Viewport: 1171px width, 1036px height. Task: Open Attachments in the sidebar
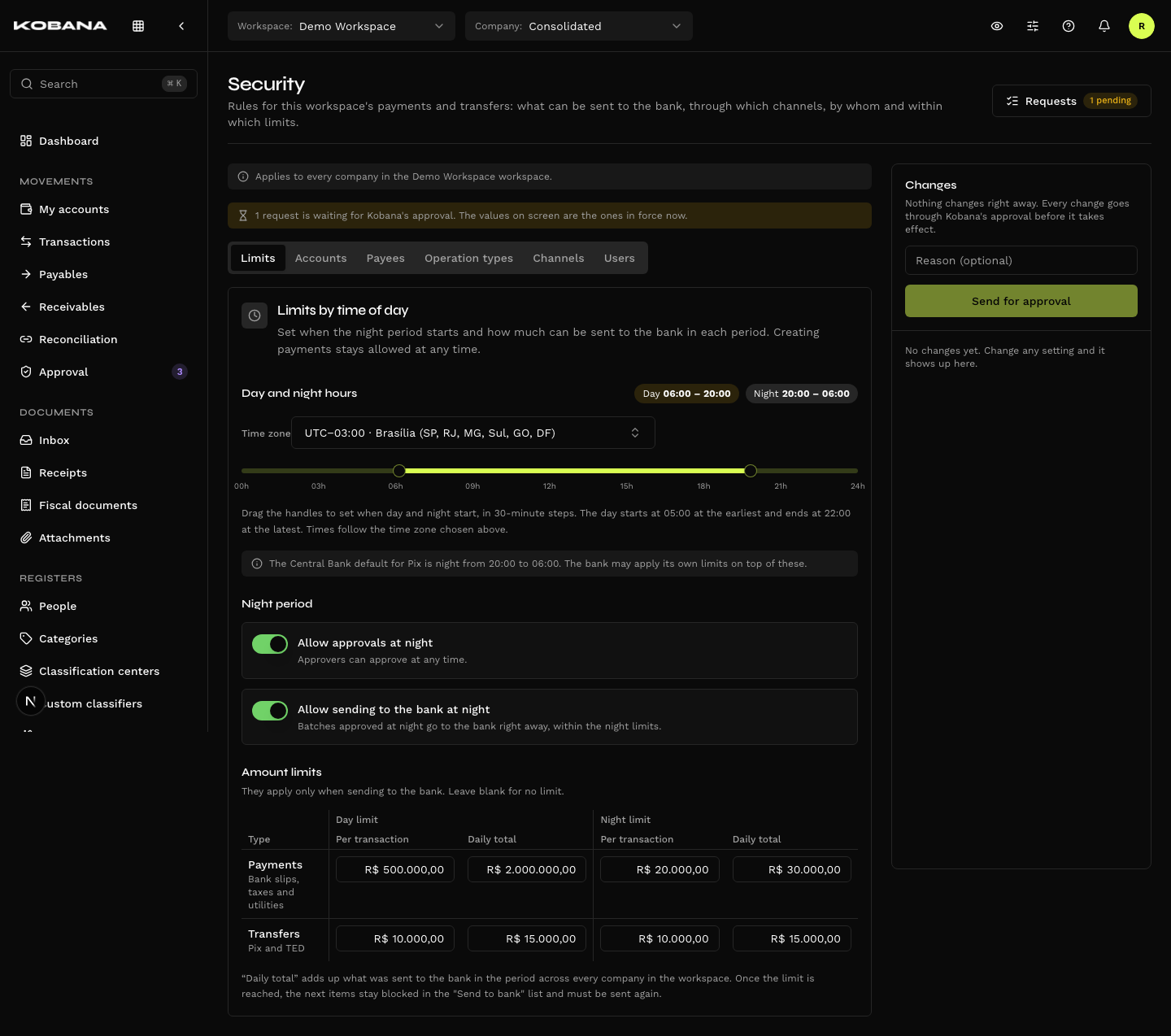click(103, 538)
